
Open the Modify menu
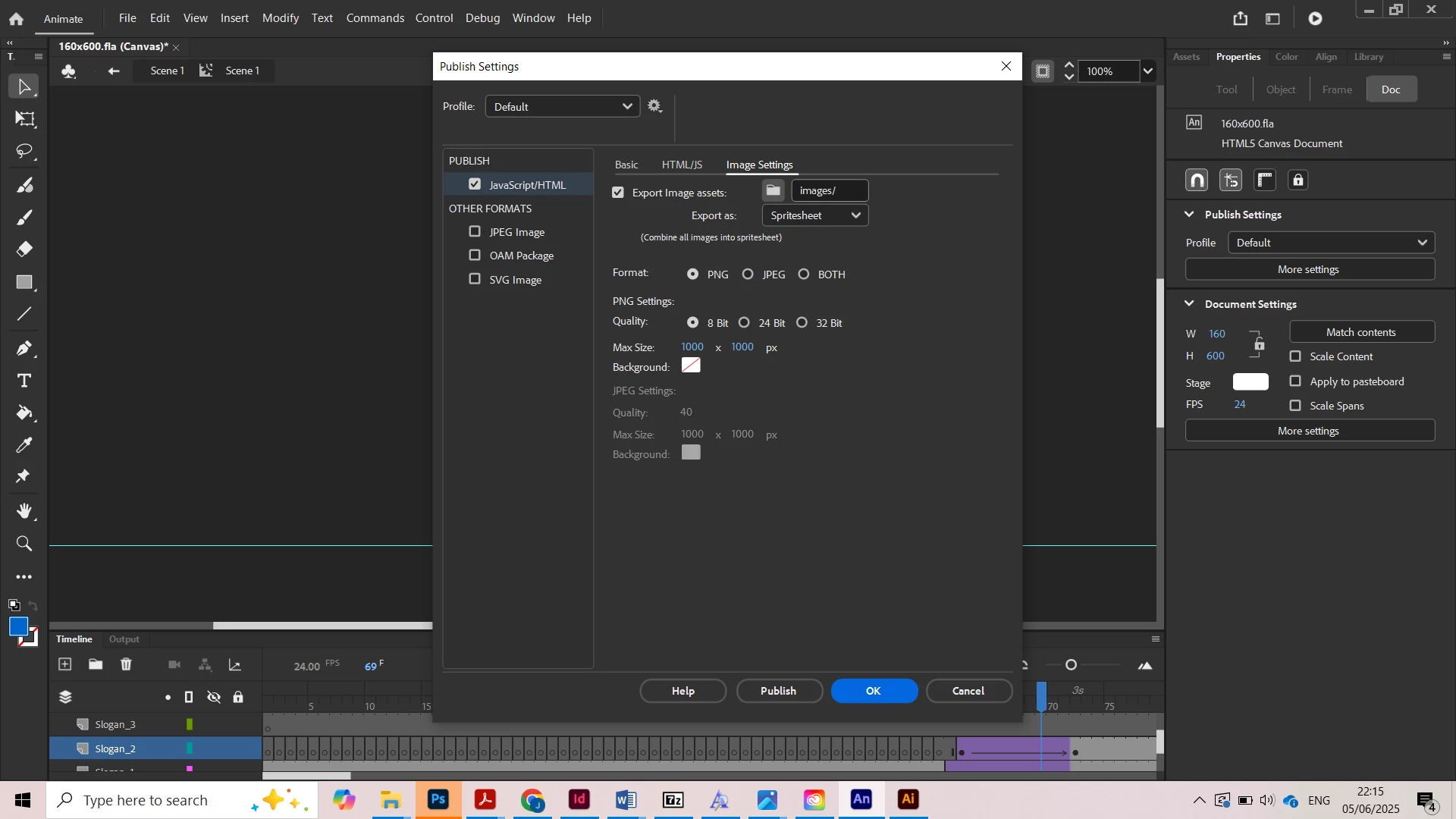[280, 17]
